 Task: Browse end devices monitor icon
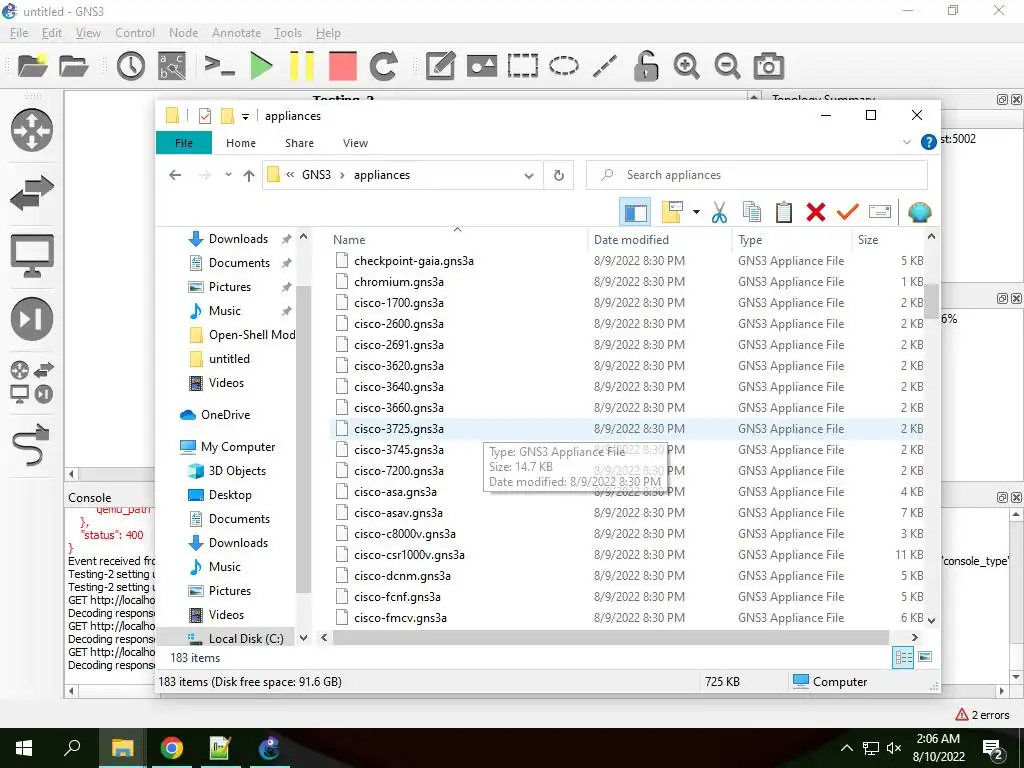click(31, 255)
